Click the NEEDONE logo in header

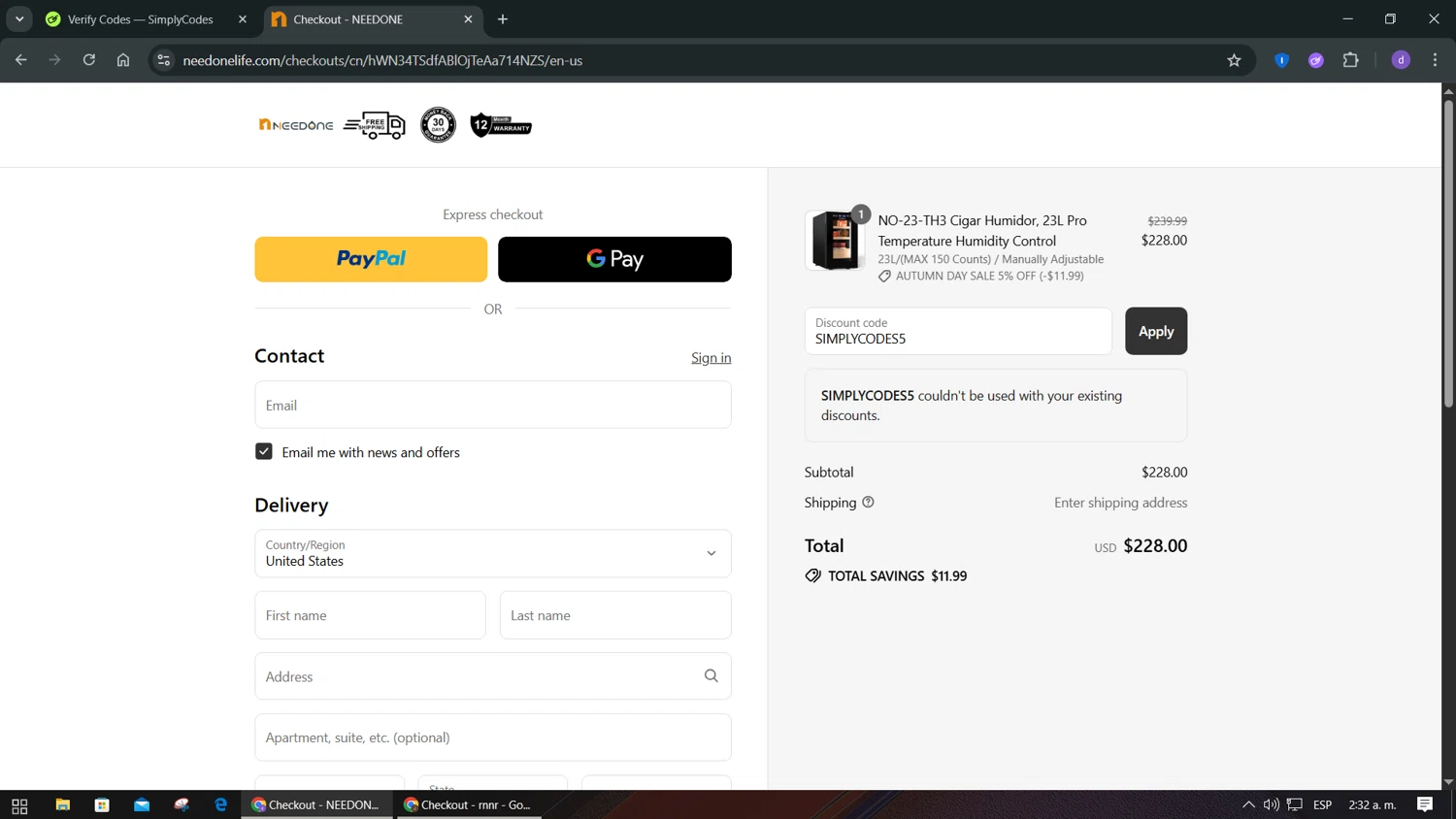tap(296, 124)
